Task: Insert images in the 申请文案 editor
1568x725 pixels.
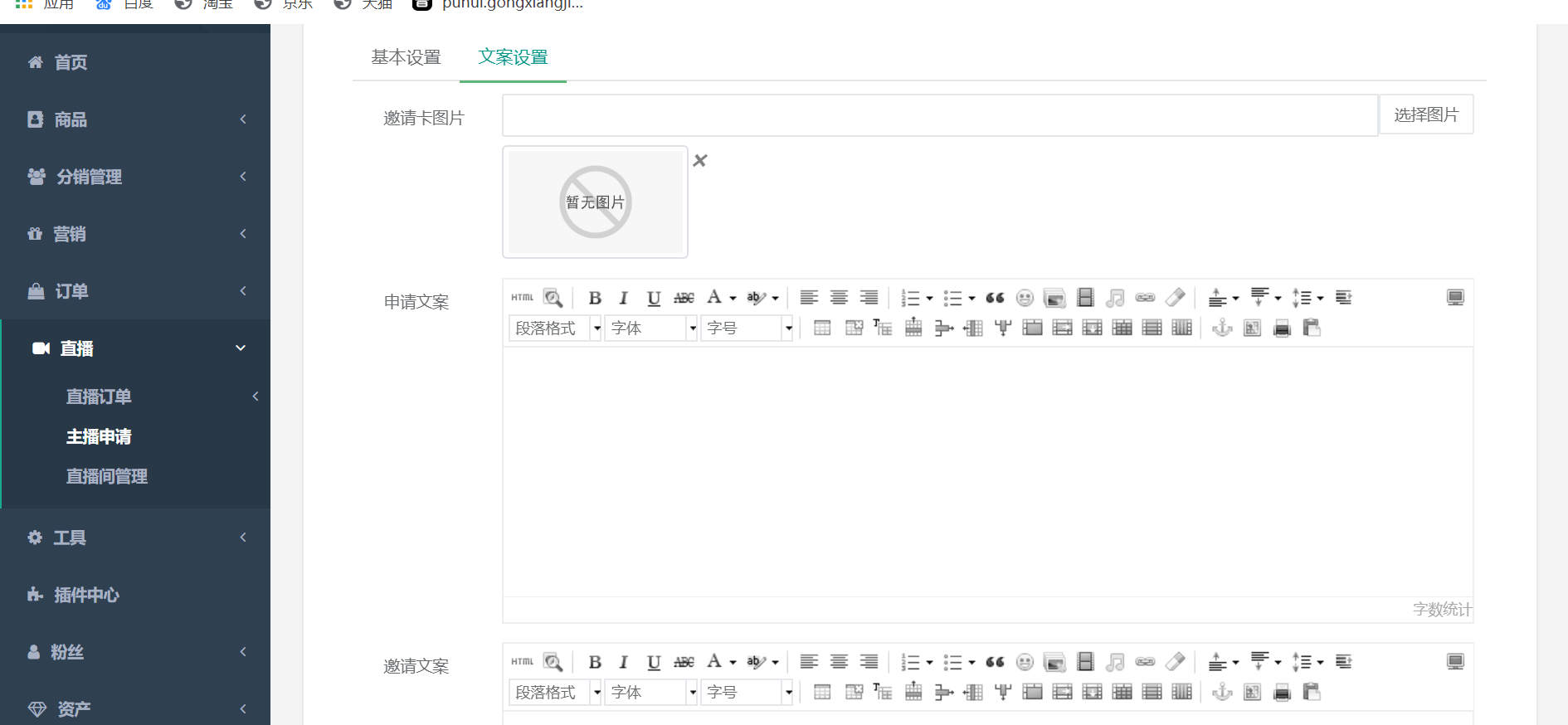Action: tap(1054, 298)
